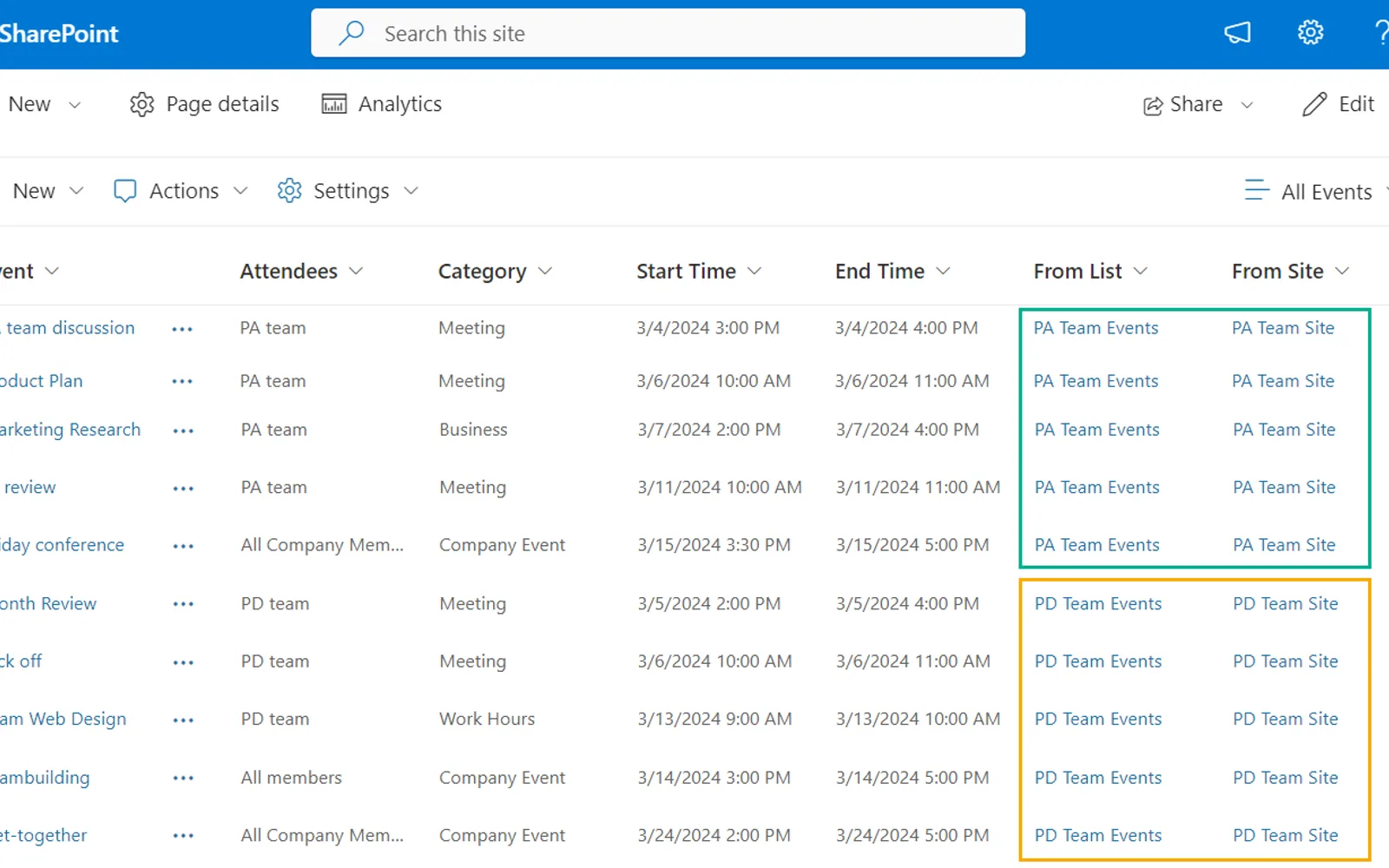Open the team discussion event link
The width and height of the screenshot is (1389, 868).
[68, 328]
